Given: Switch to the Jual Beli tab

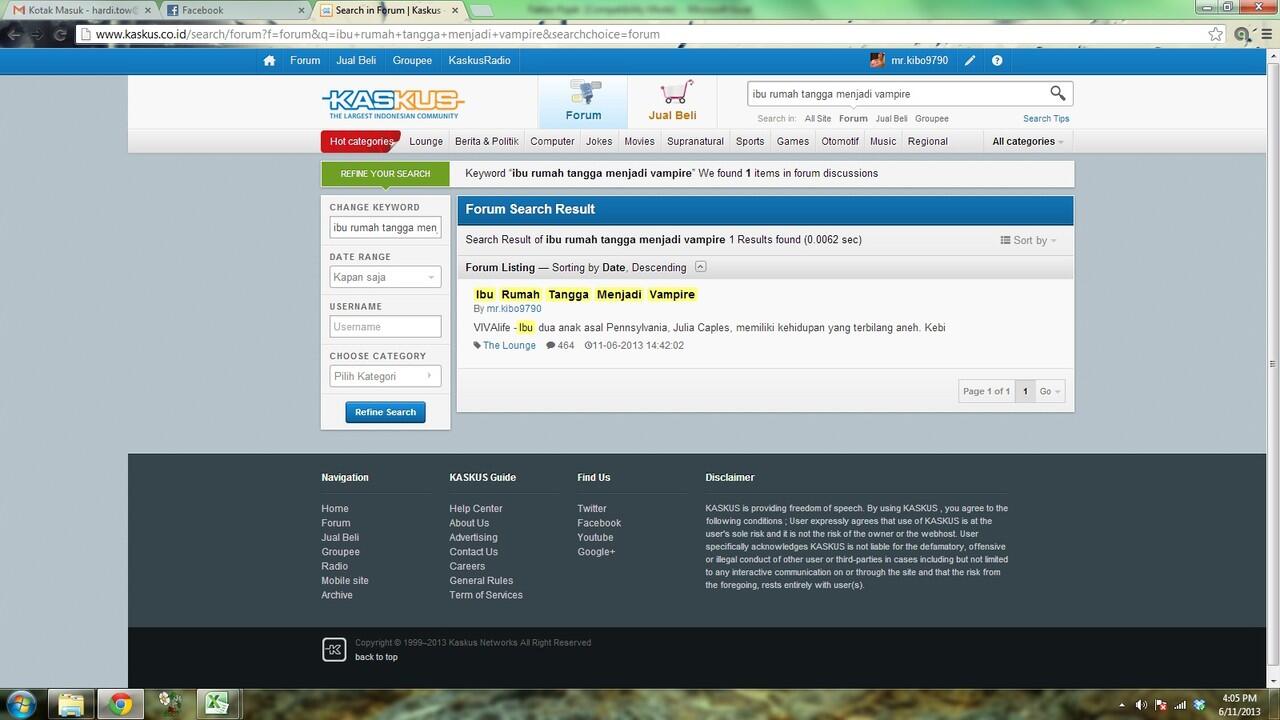Looking at the screenshot, I should pyautogui.click(x=672, y=102).
